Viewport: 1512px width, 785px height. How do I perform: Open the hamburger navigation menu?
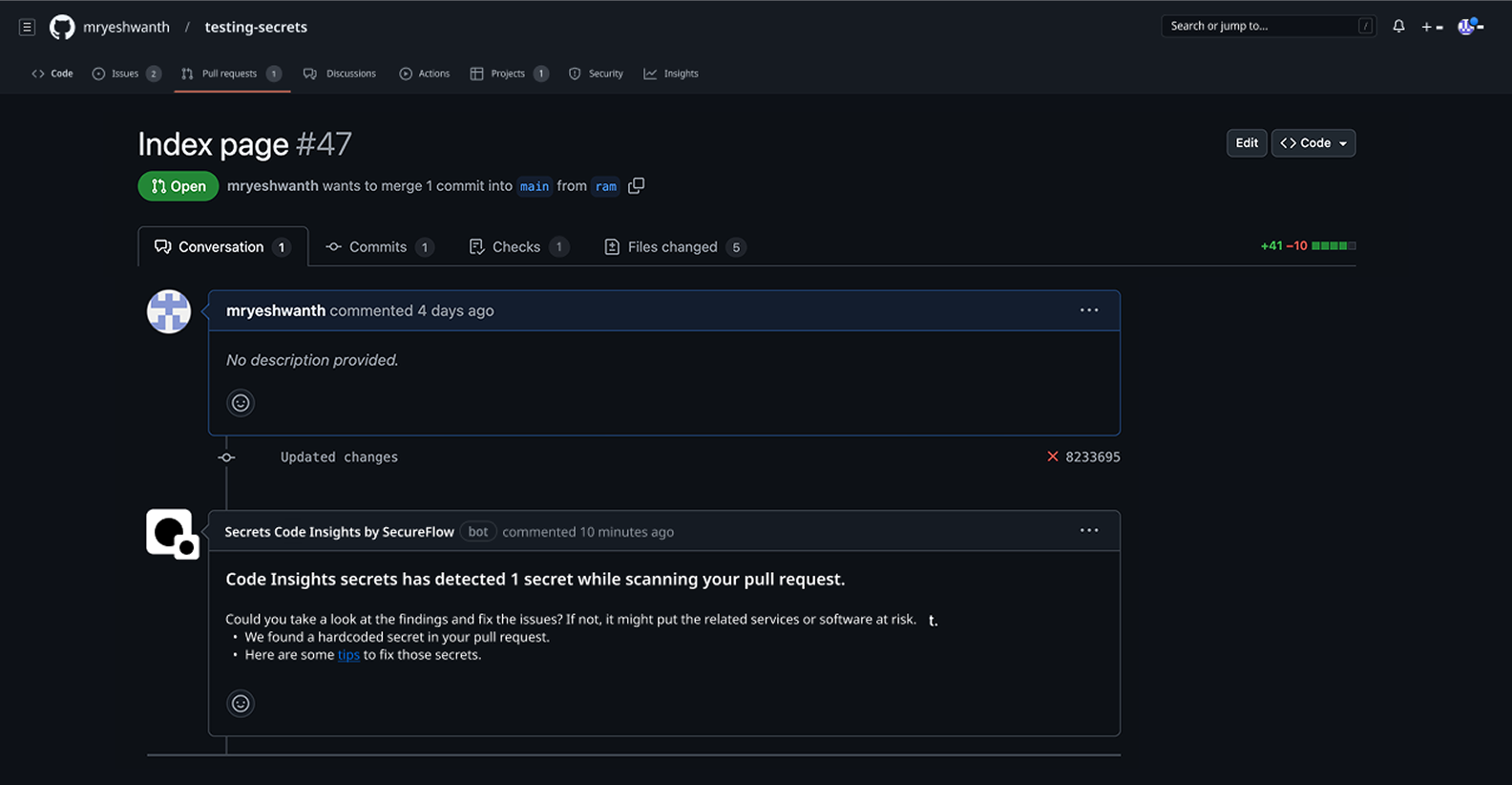(28, 27)
